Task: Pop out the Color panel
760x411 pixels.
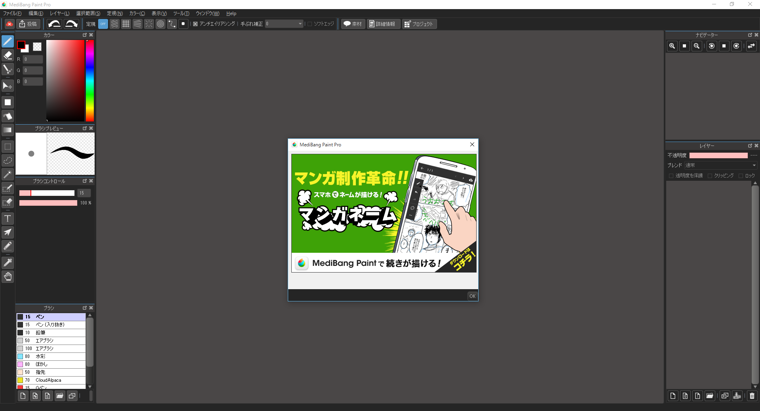Action: 84,35
